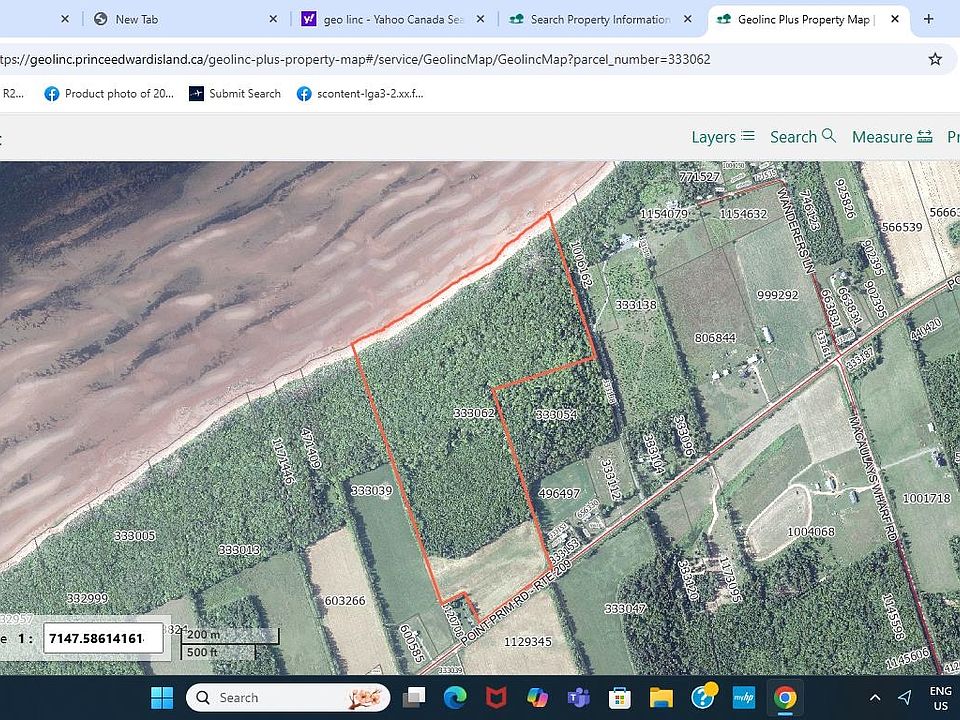Open Microsoft Store from the taskbar

619,697
